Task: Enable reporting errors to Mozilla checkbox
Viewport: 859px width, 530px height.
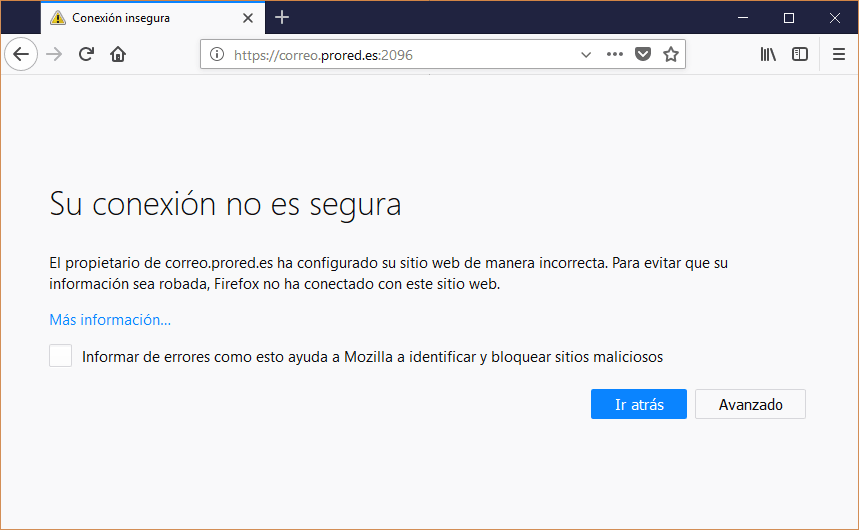Action: [x=60, y=356]
